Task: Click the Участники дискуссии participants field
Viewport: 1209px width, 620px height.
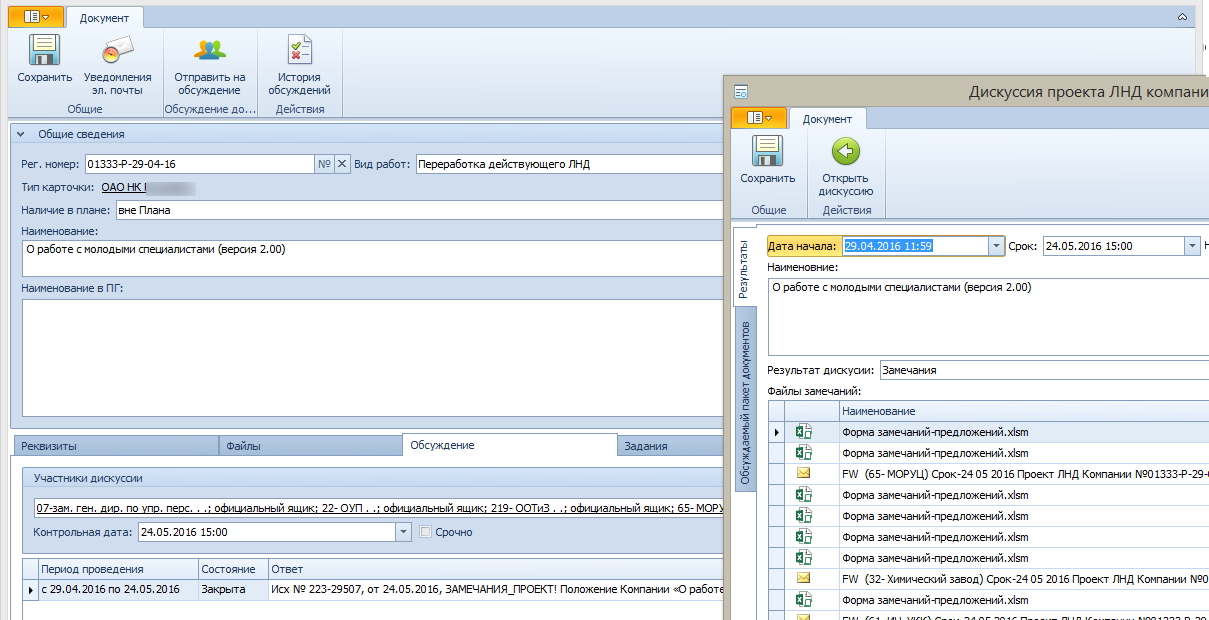Action: tap(378, 508)
